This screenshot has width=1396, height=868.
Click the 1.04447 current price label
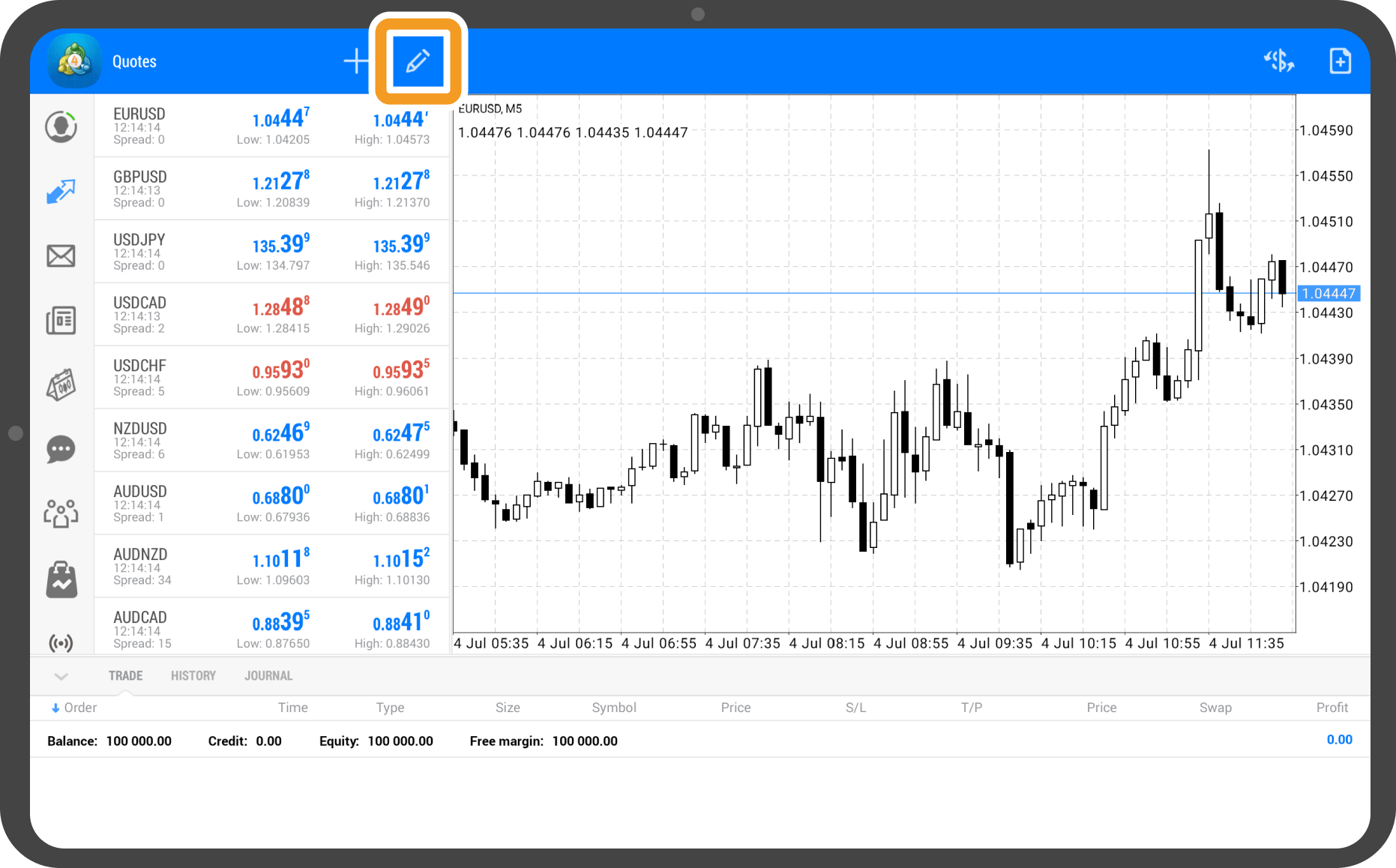1328,294
